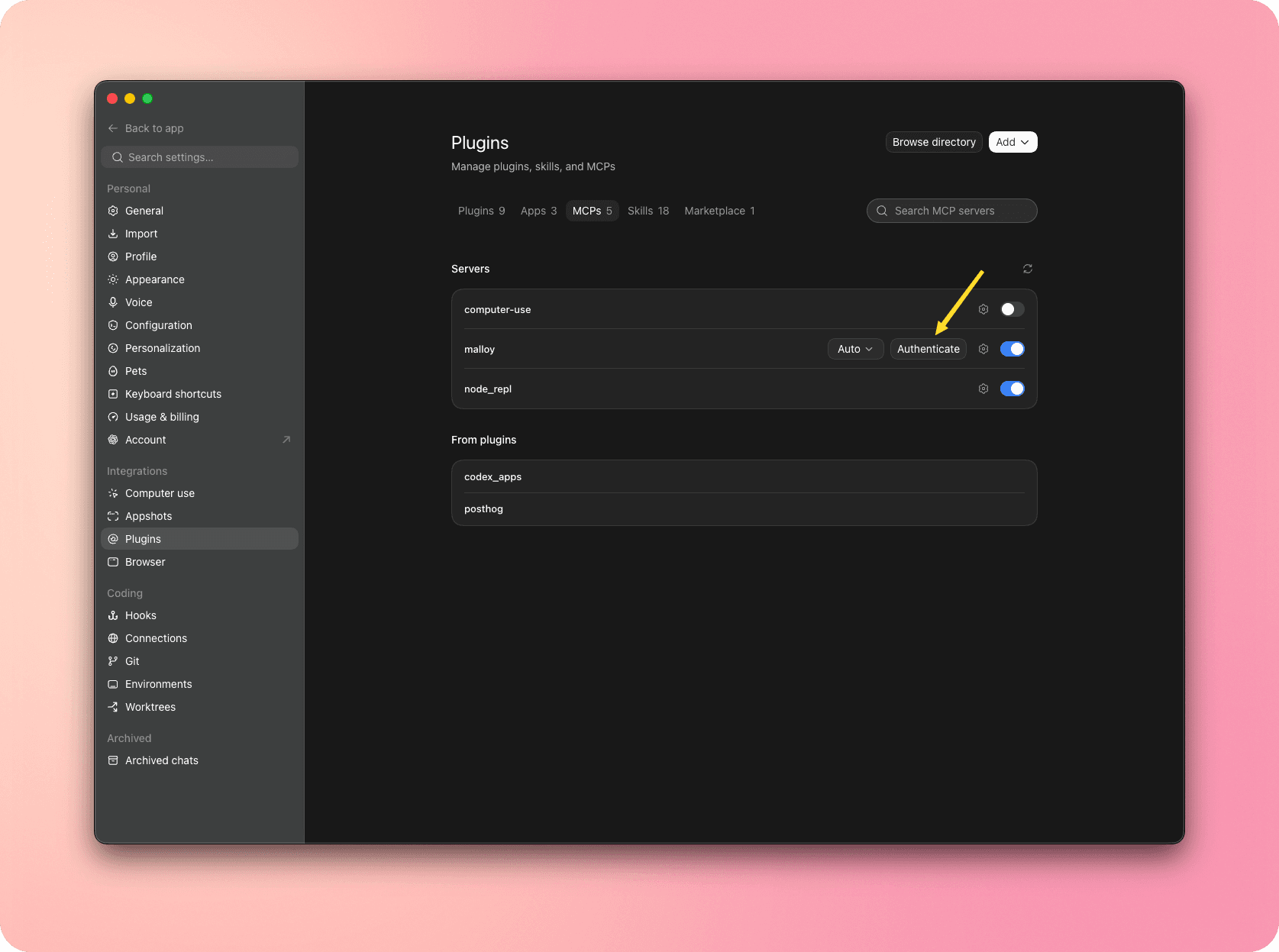Click the Environments monitor icon
This screenshot has width=1279, height=952.
click(113, 684)
